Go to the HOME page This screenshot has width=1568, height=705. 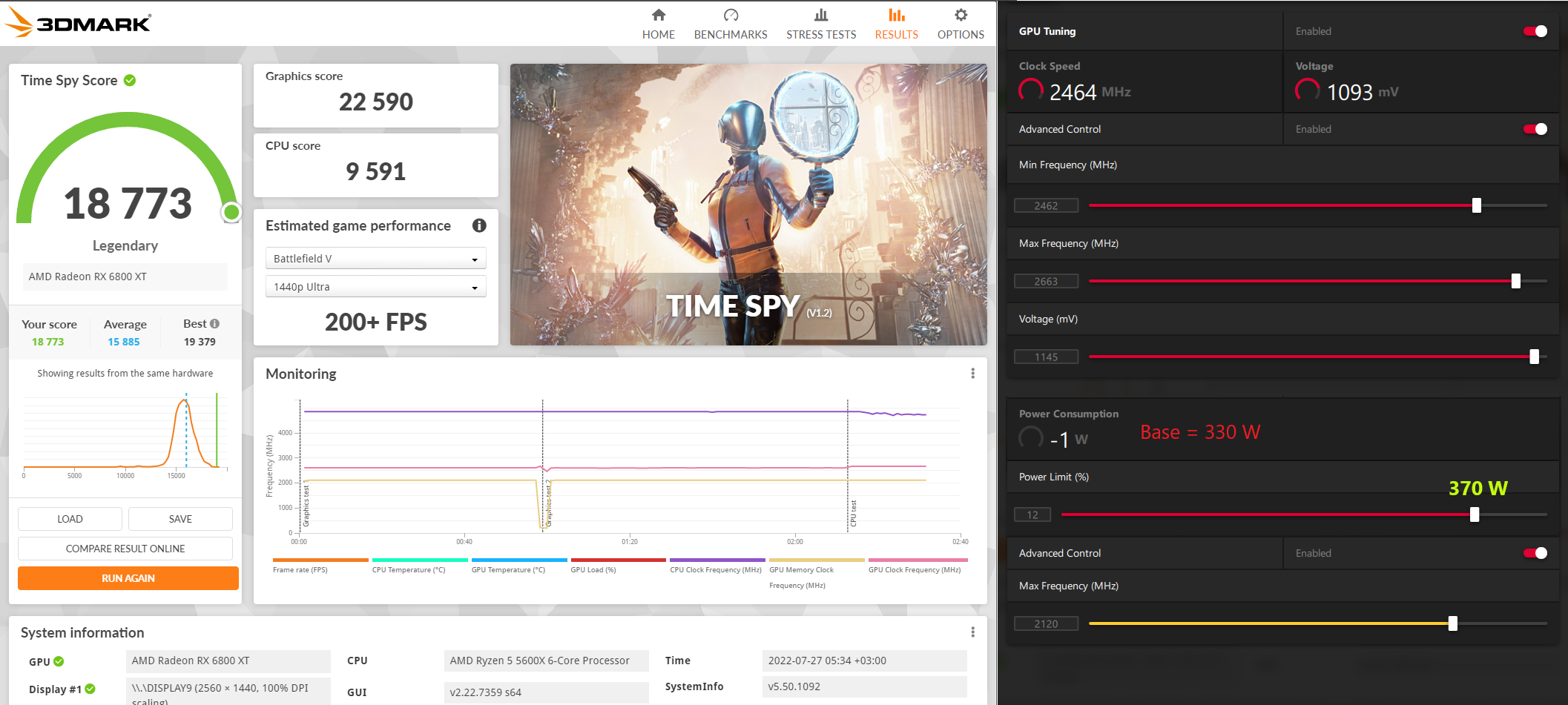tap(659, 24)
